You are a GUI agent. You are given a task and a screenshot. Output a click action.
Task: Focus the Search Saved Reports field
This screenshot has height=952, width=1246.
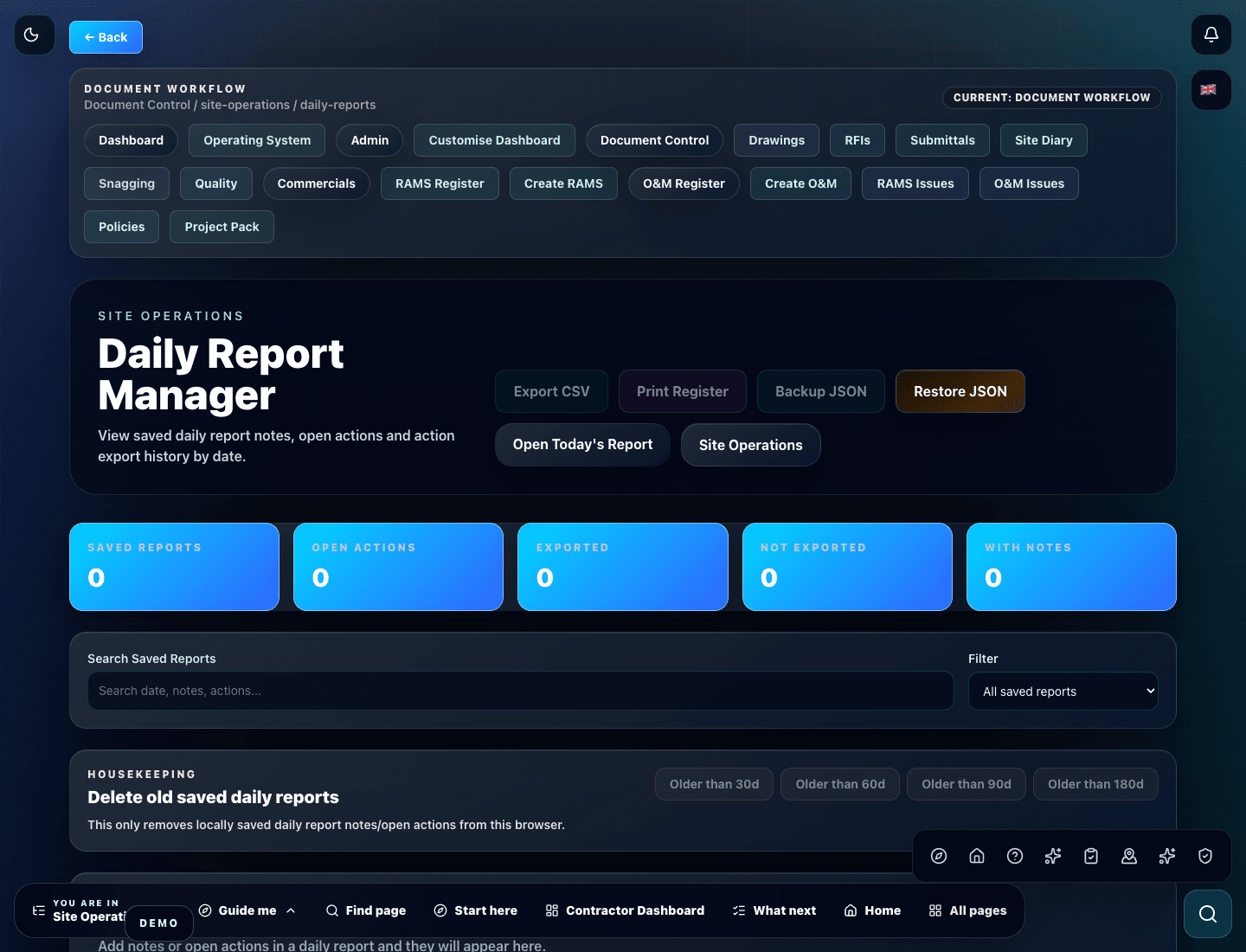521,691
